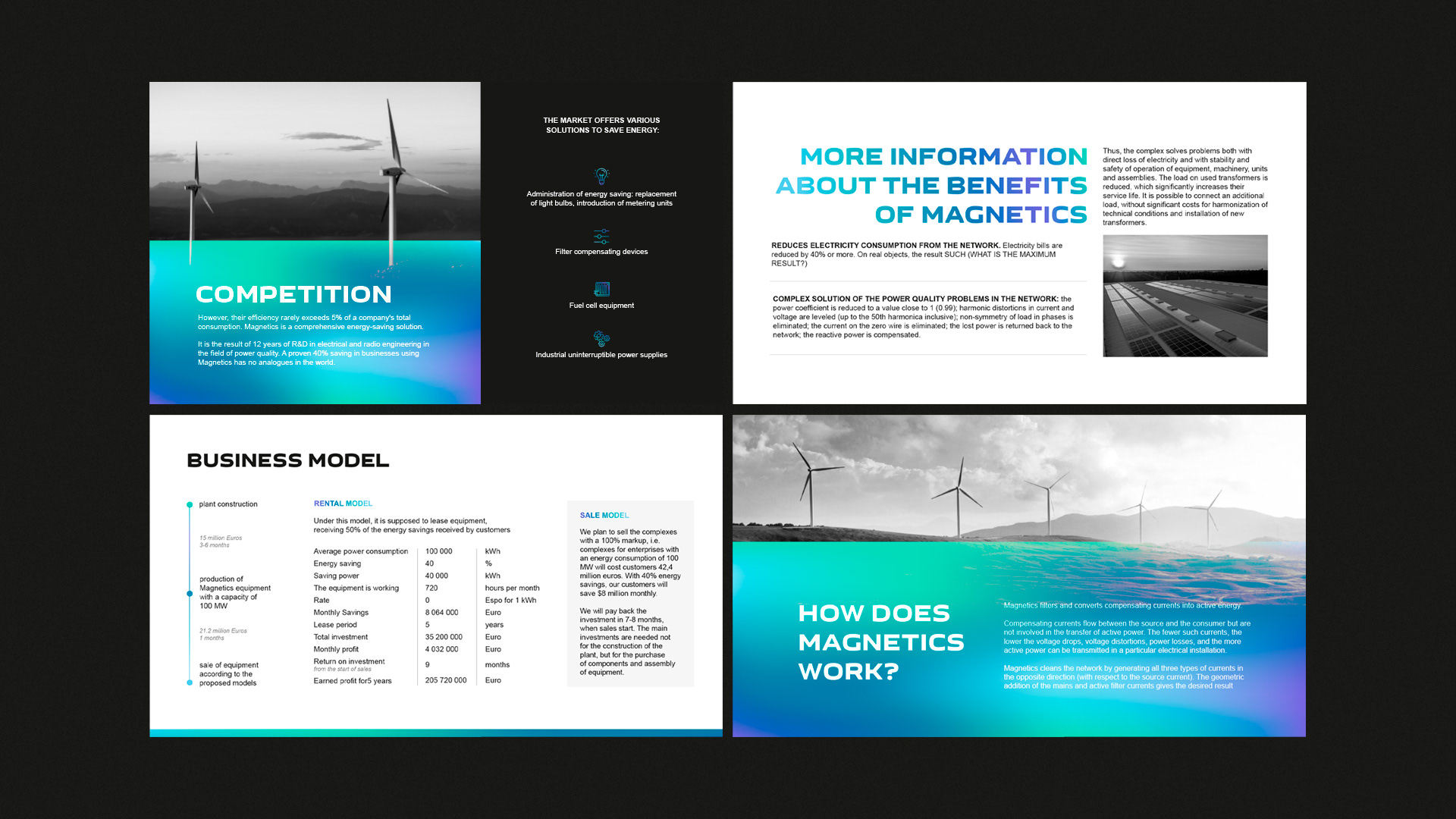1456x819 pixels.
Task: Click the solar panel roof photo
Action: (x=1185, y=296)
